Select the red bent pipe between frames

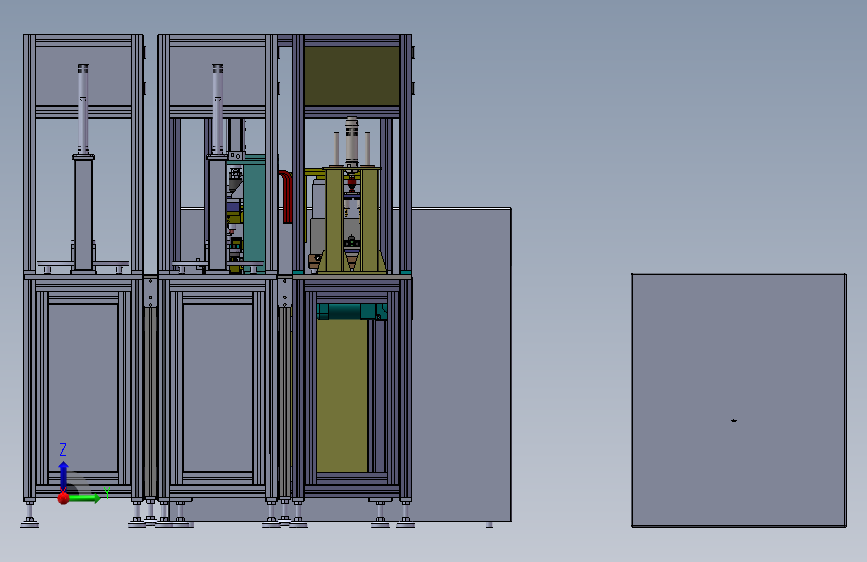click(x=286, y=196)
